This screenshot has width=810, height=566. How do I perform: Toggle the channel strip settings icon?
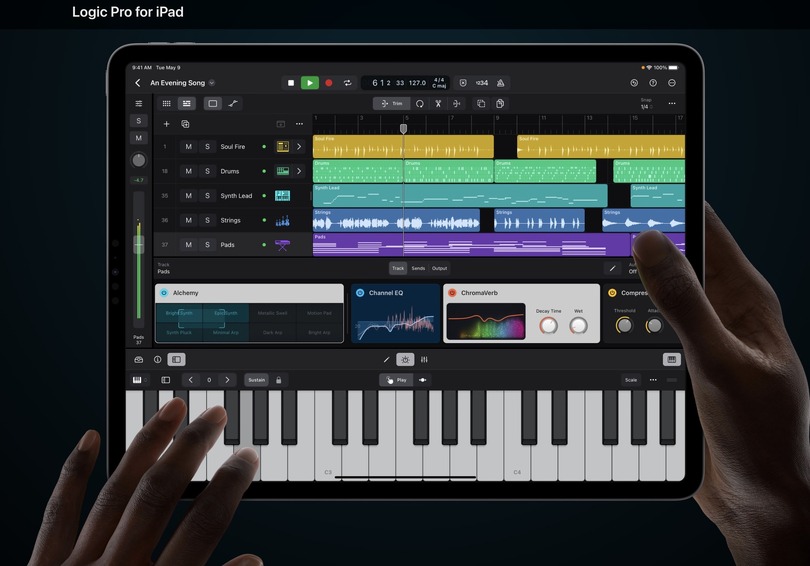(138, 104)
